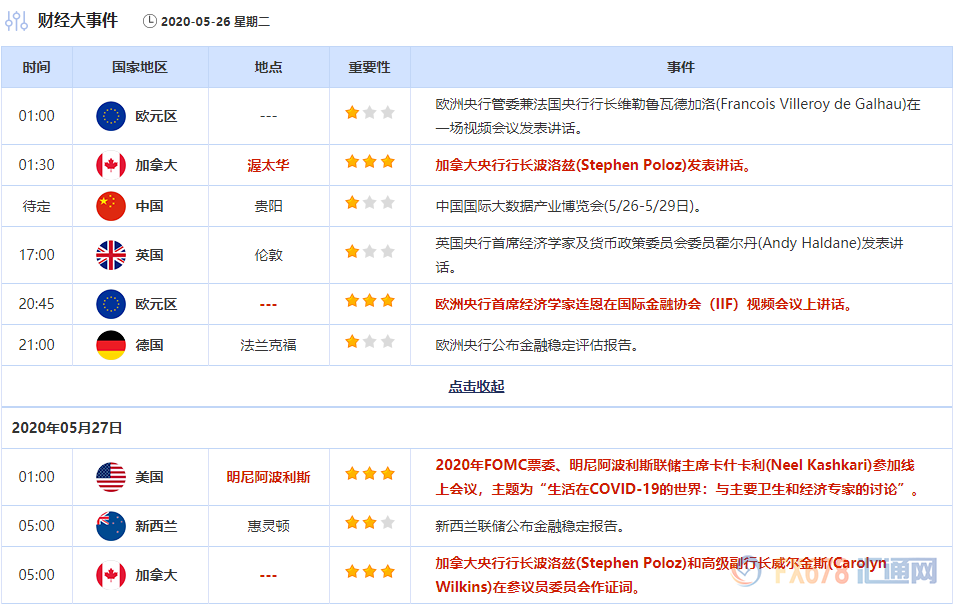Click the 01:30 time cell
This screenshot has height=607, width=955.
click(37, 165)
